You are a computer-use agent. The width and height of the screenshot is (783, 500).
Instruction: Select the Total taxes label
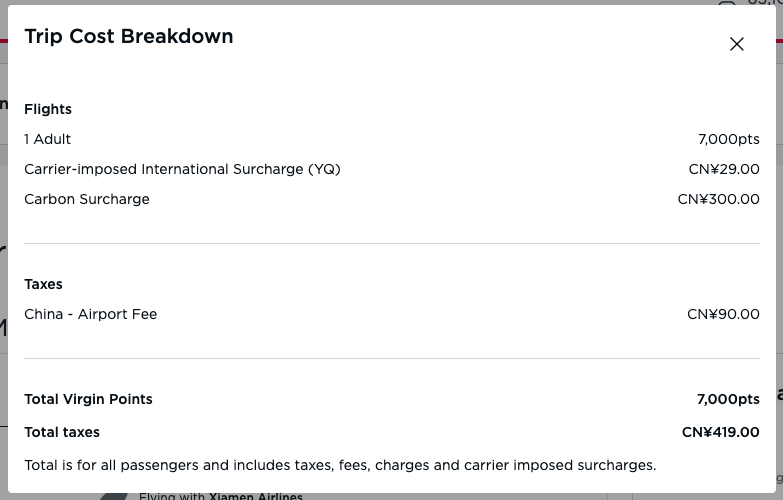[62, 432]
